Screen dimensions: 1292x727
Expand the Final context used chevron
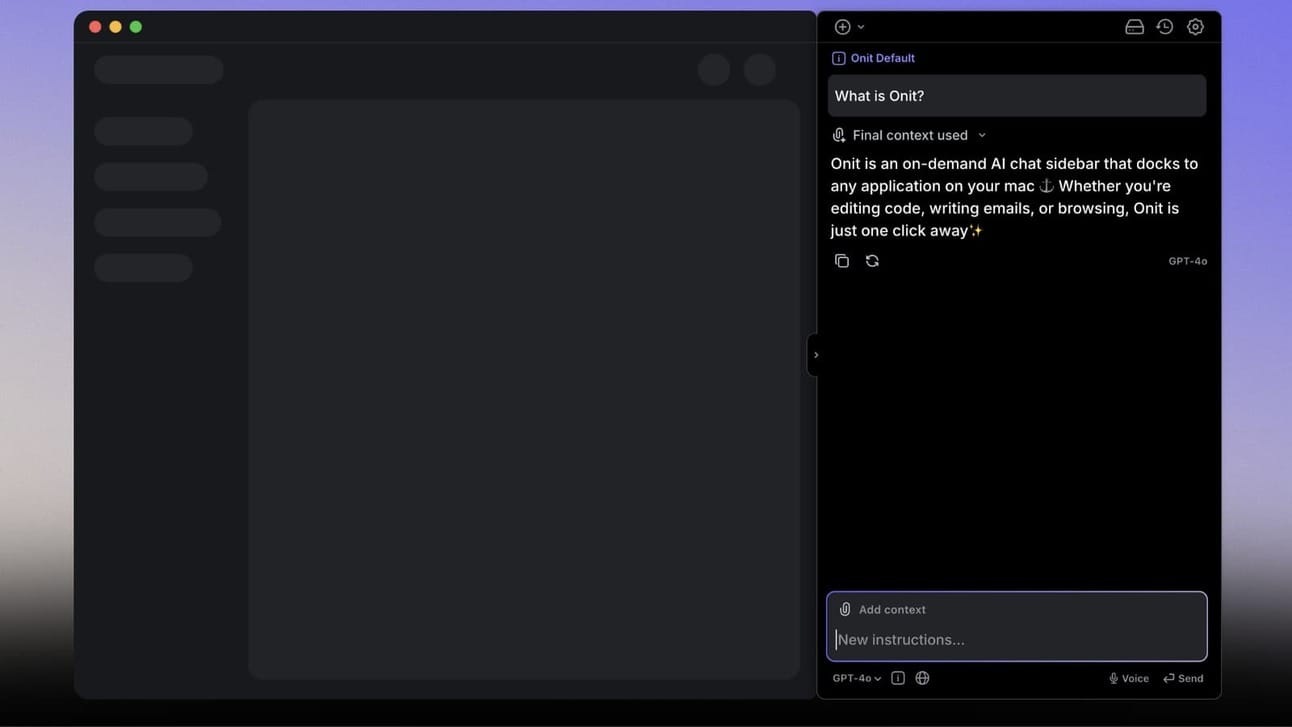click(x=982, y=135)
